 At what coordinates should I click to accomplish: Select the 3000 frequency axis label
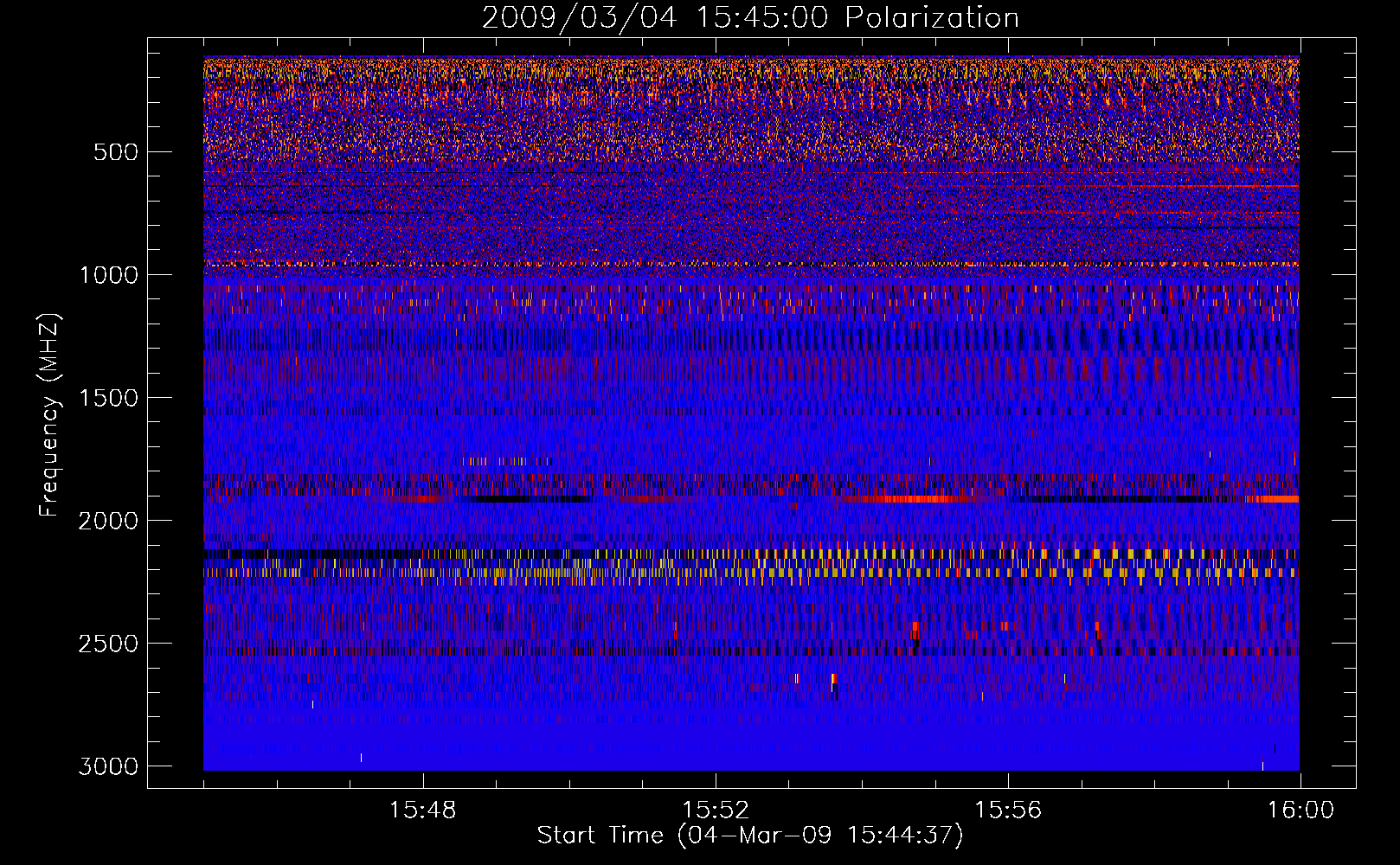pos(108,766)
